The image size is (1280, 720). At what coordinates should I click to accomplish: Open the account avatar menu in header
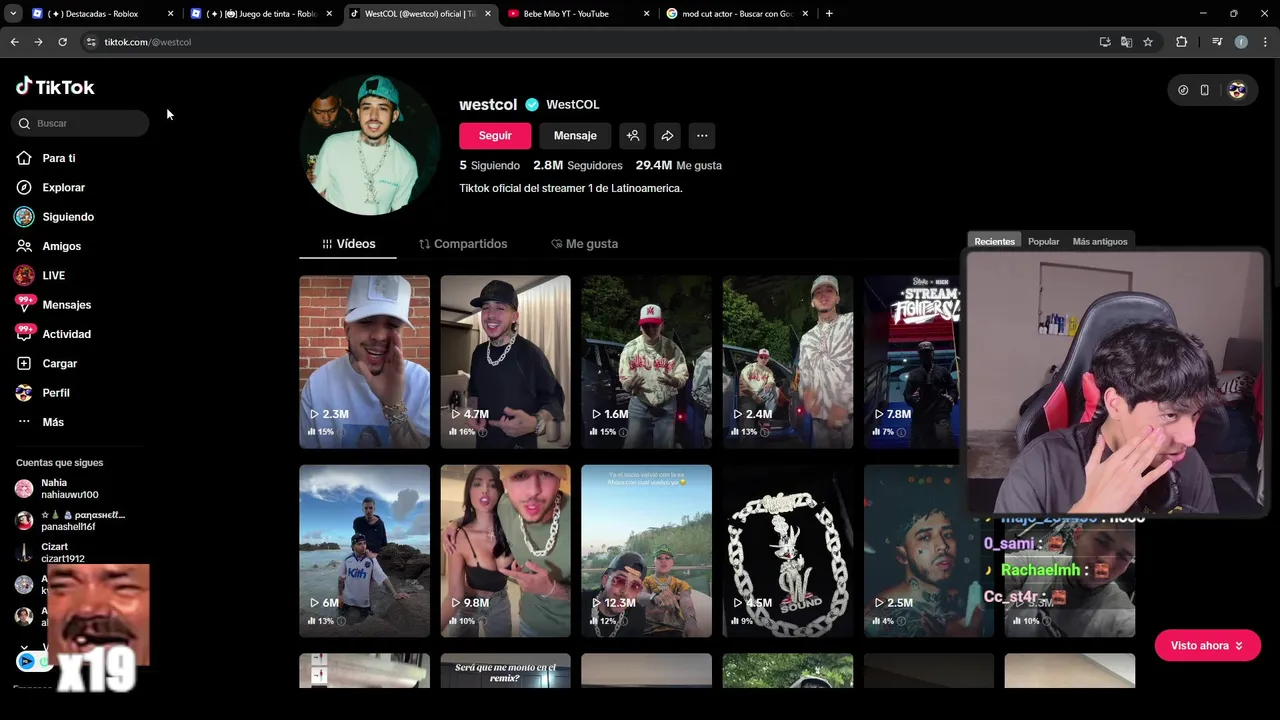click(1237, 90)
